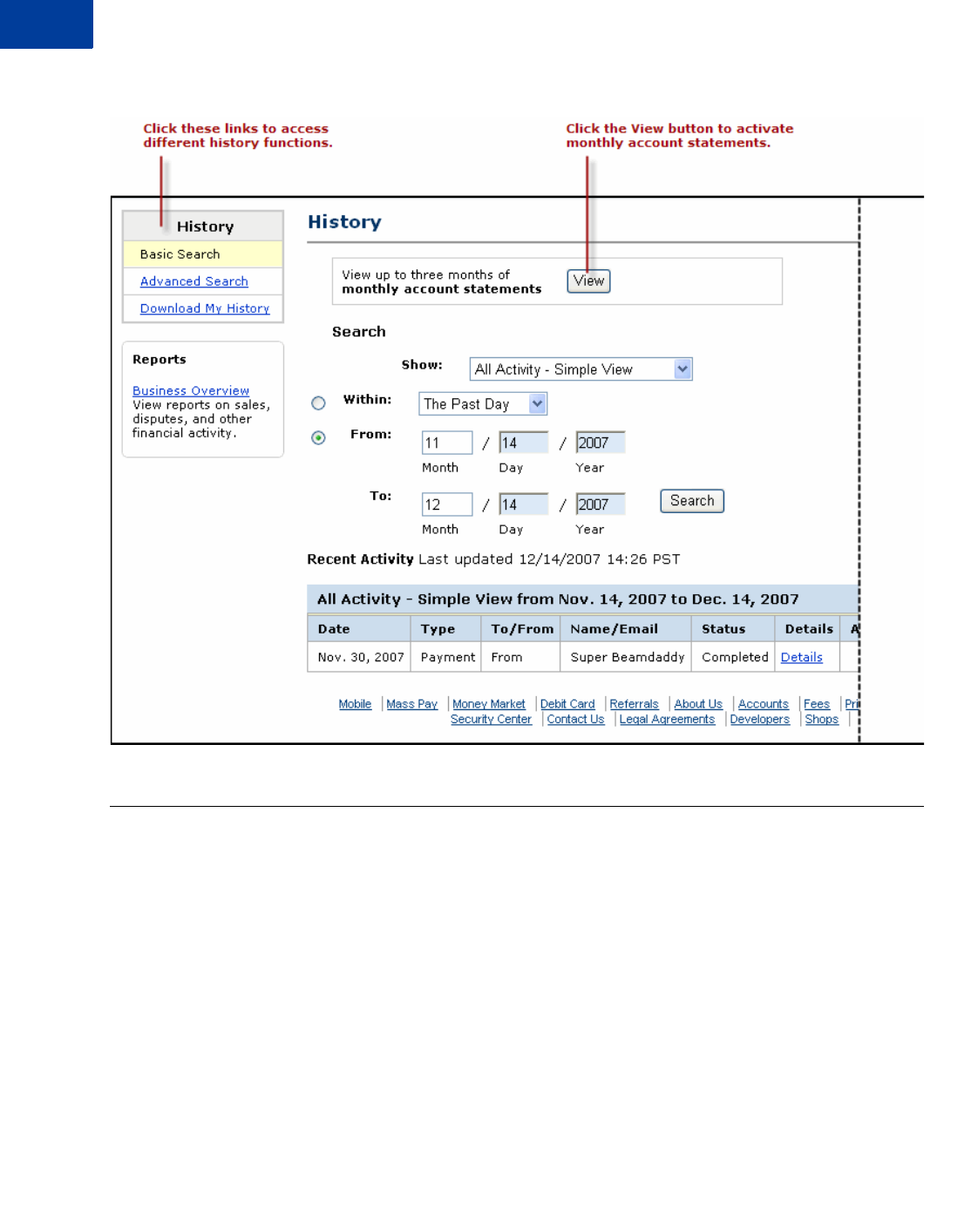971x1232 pixels.
Task: Click View for monthly account statements
Action: tap(588, 281)
